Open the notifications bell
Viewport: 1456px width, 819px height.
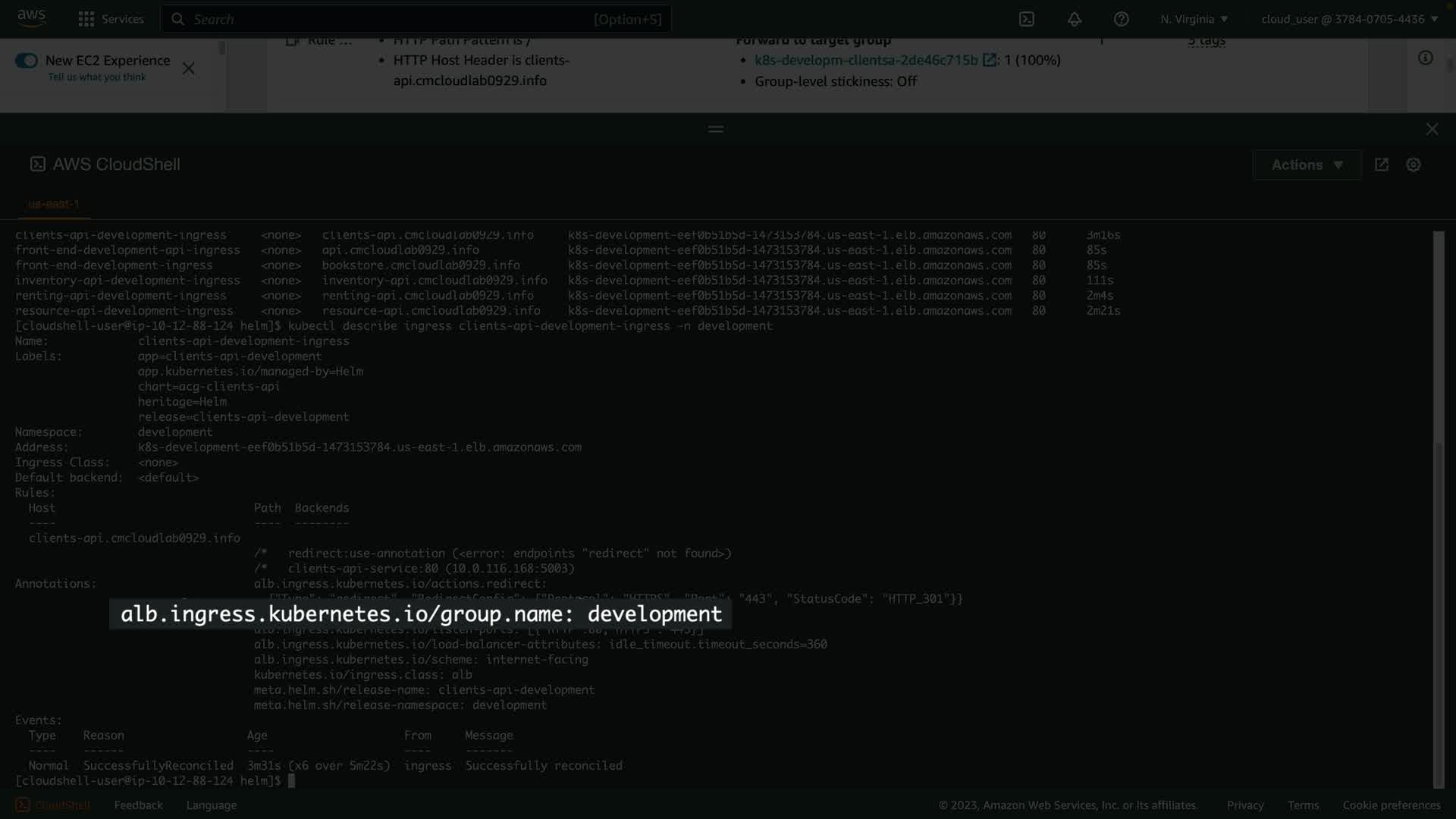click(x=1075, y=19)
